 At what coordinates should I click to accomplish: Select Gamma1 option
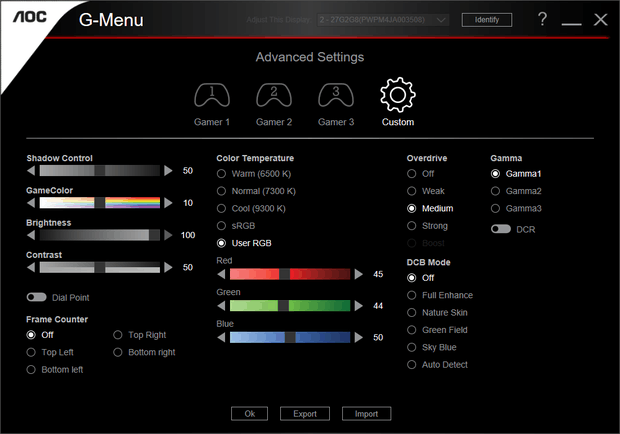pyautogui.click(x=516, y=174)
